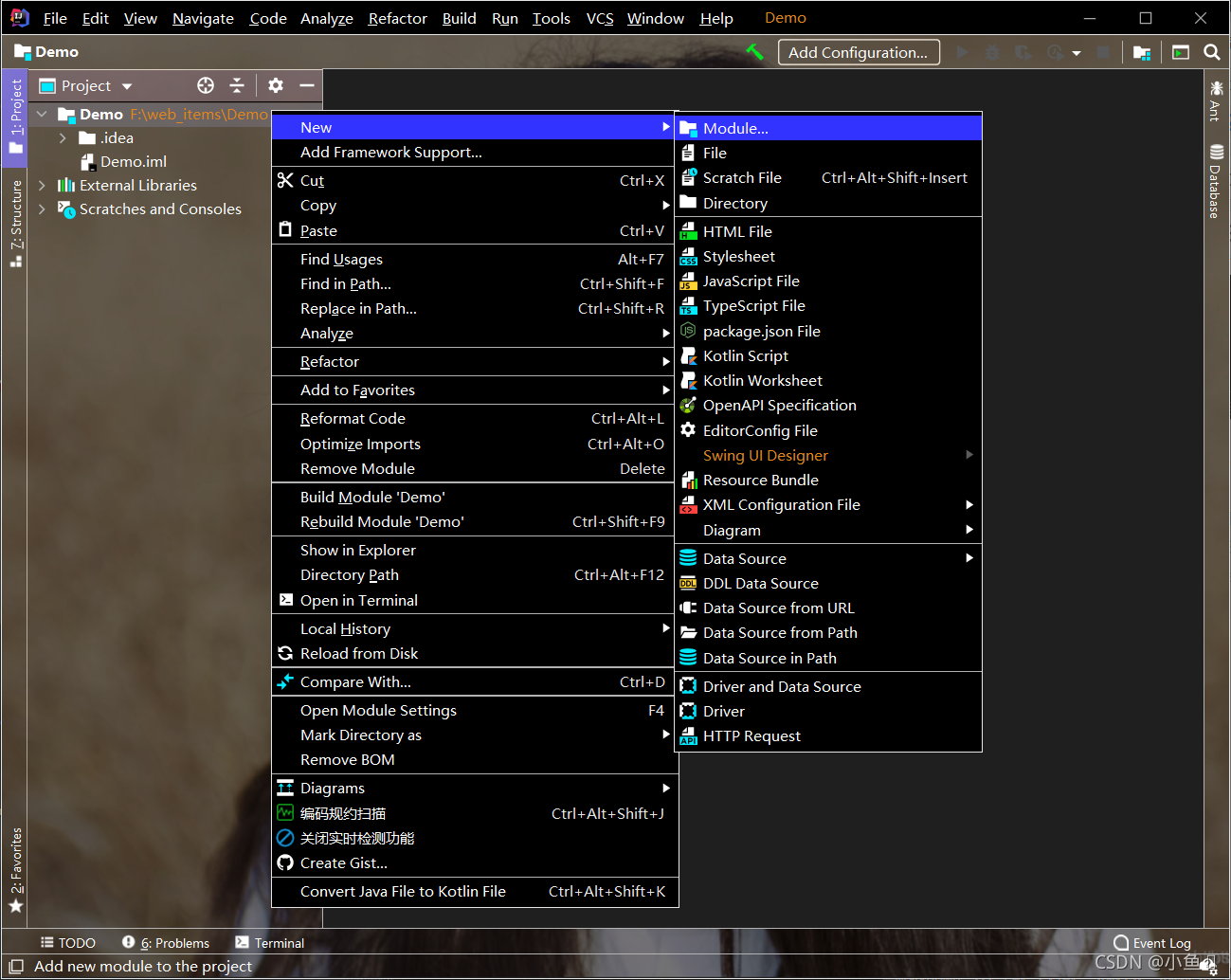Image resolution: width=1231 pixels, height=980 pixels.
Task: Expand the Copy submenu
Action: 473,205
